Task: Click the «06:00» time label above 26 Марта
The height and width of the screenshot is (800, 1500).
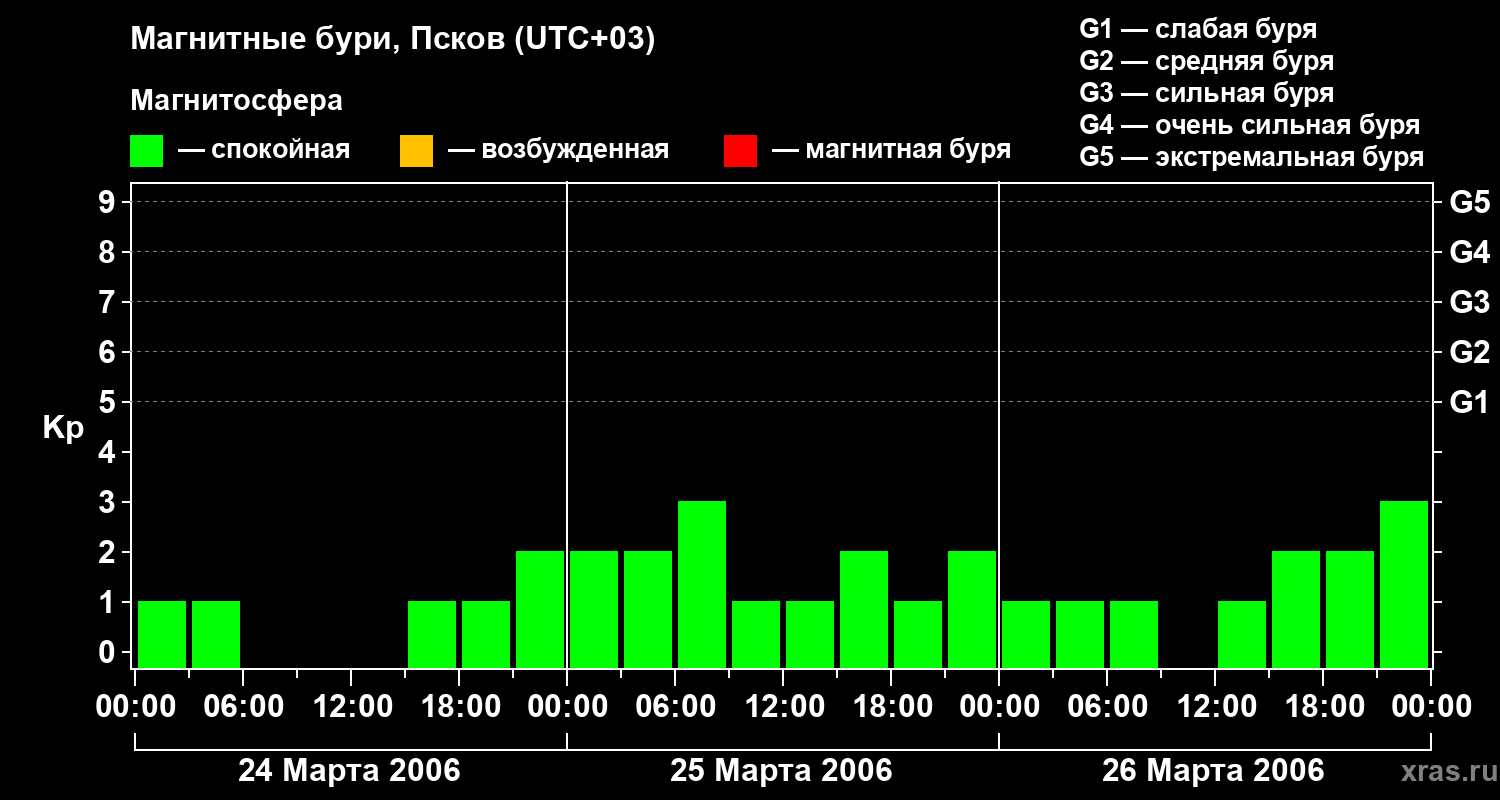Action: point(1107,706)
